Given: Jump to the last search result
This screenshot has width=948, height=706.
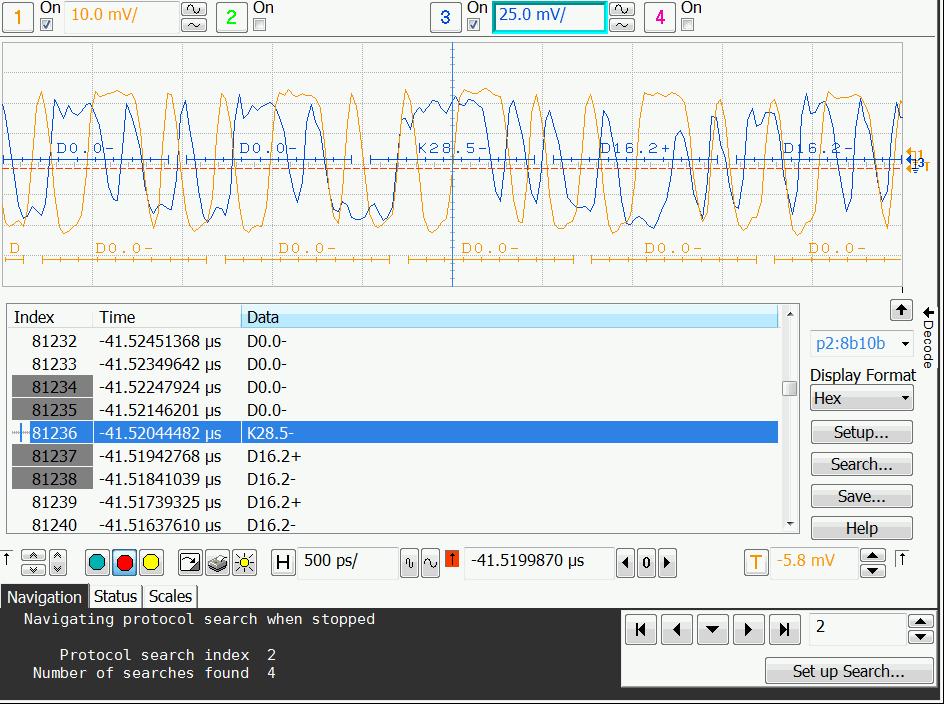Looking at the screenshot, I should tap(785, 630).
